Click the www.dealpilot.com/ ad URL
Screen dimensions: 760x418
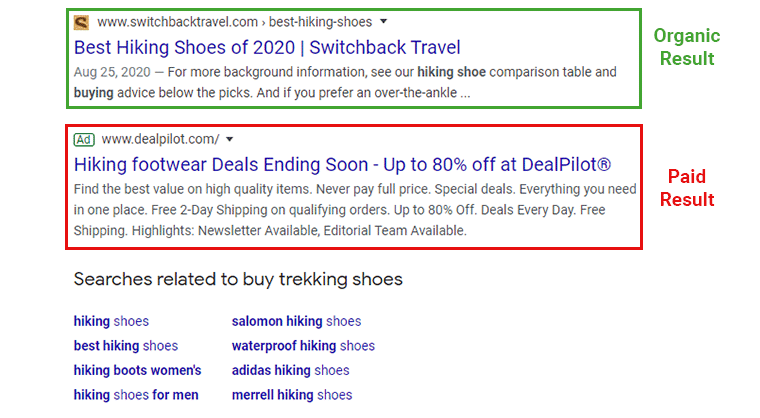coord(160,139)
